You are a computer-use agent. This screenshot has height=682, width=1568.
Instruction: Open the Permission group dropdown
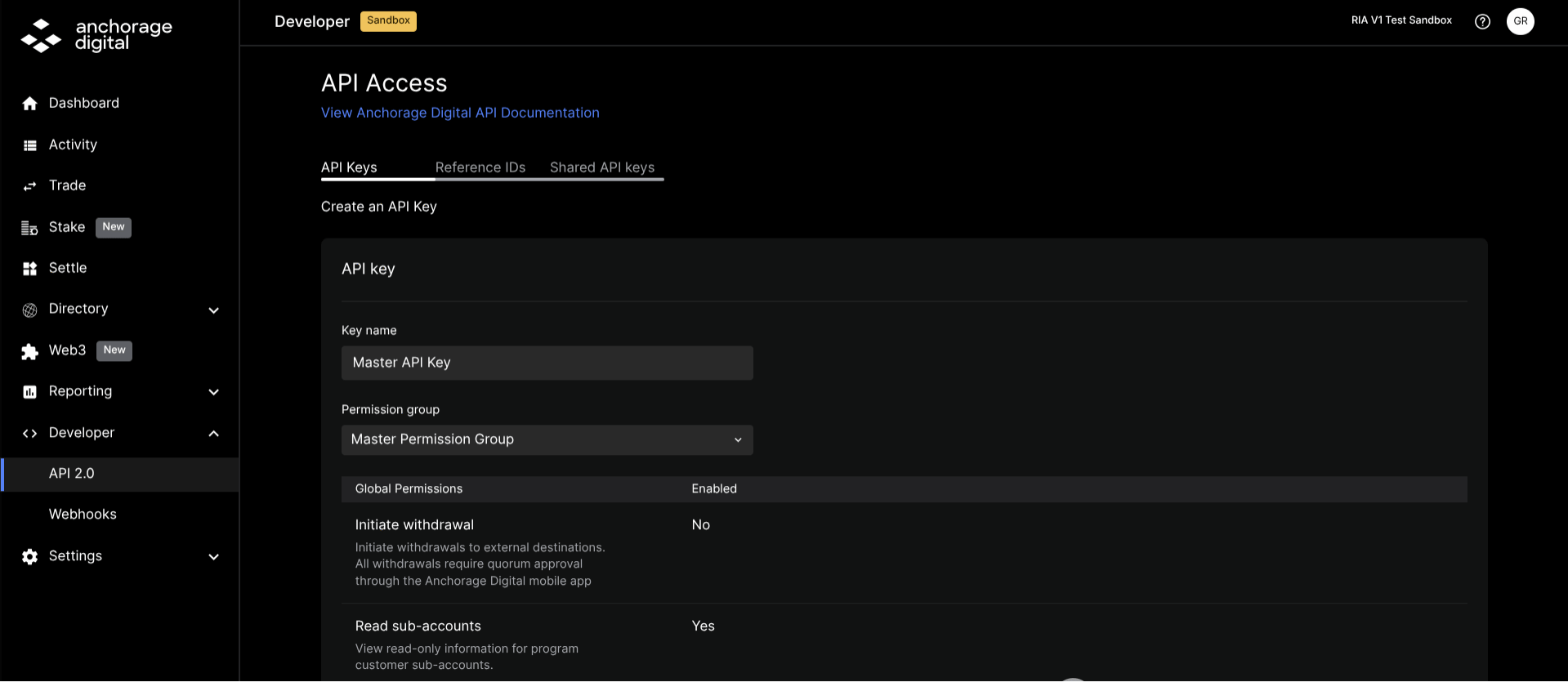pyautogui.click(x=547, y=440)
